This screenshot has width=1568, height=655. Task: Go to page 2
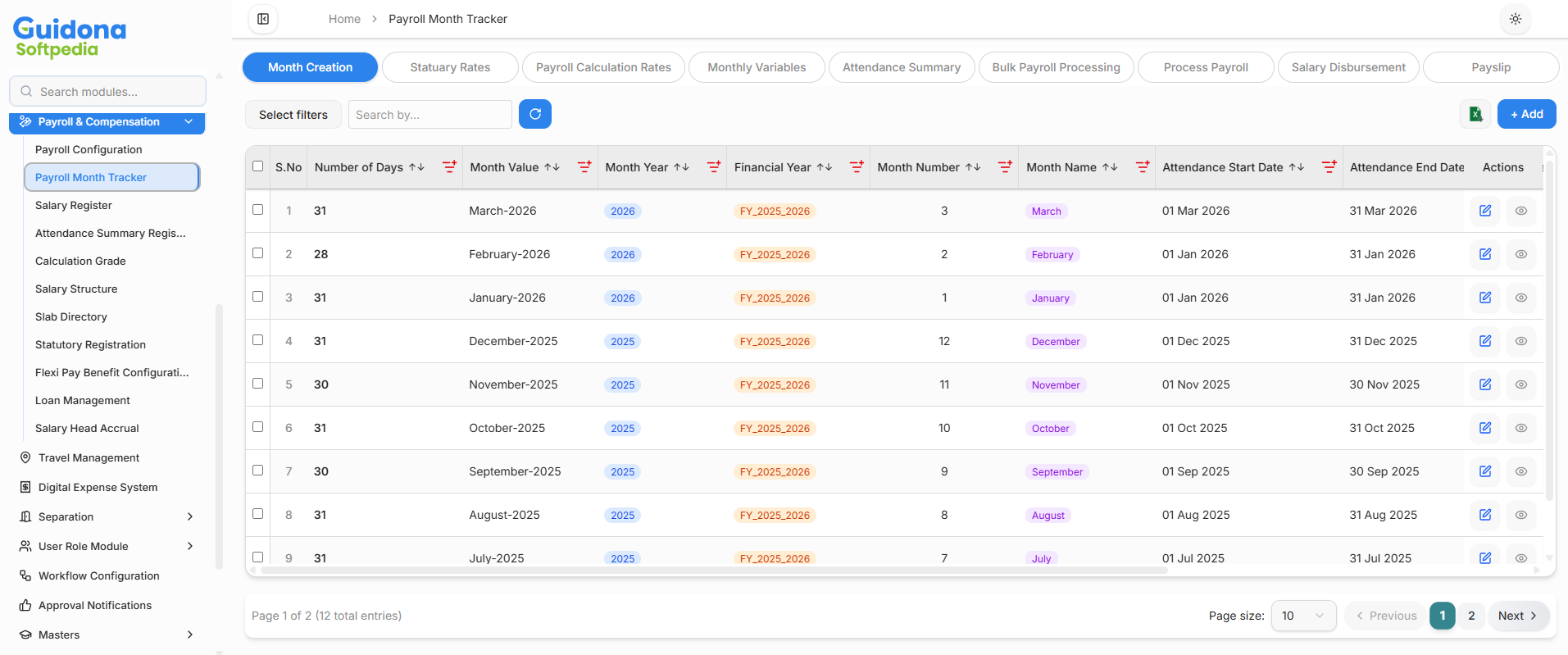1471,616
